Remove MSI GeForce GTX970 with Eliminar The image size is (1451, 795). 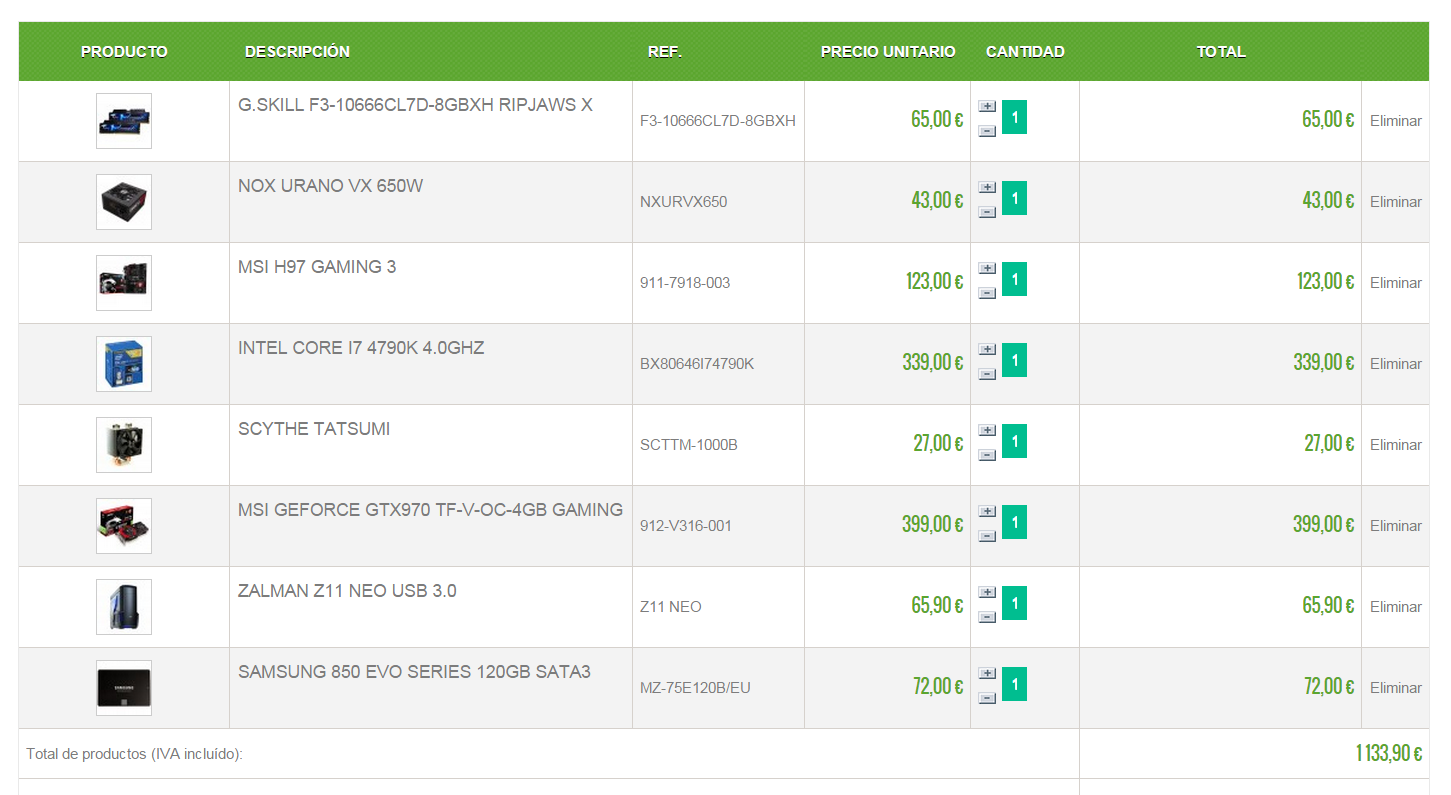[x=1396, y=526]
